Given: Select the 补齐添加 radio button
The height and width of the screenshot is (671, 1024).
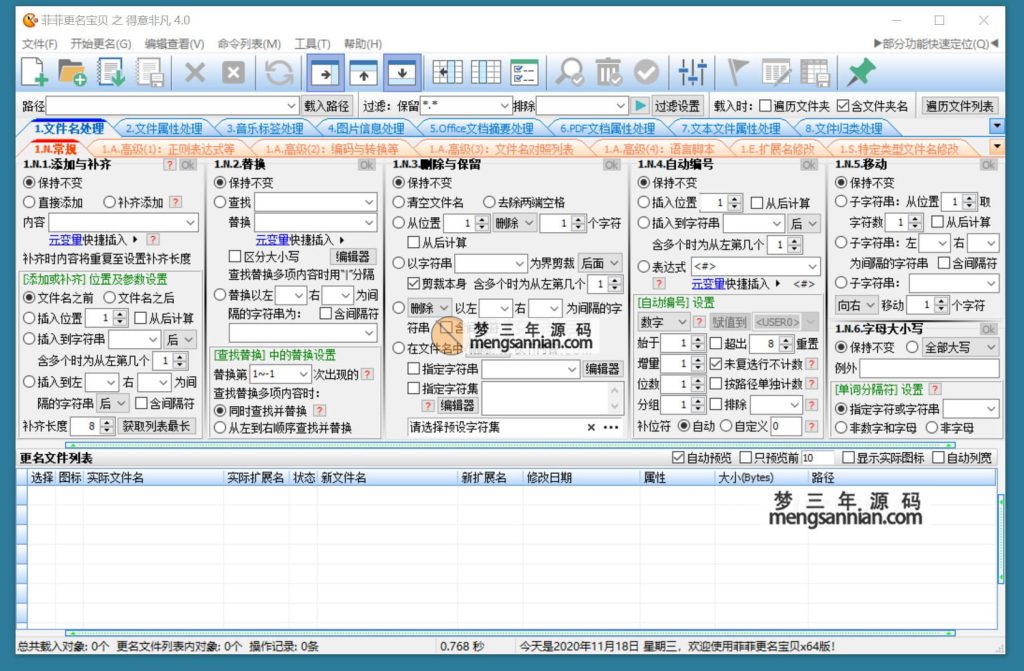Looking at the screenshot, I should click(x=109, y=203).
